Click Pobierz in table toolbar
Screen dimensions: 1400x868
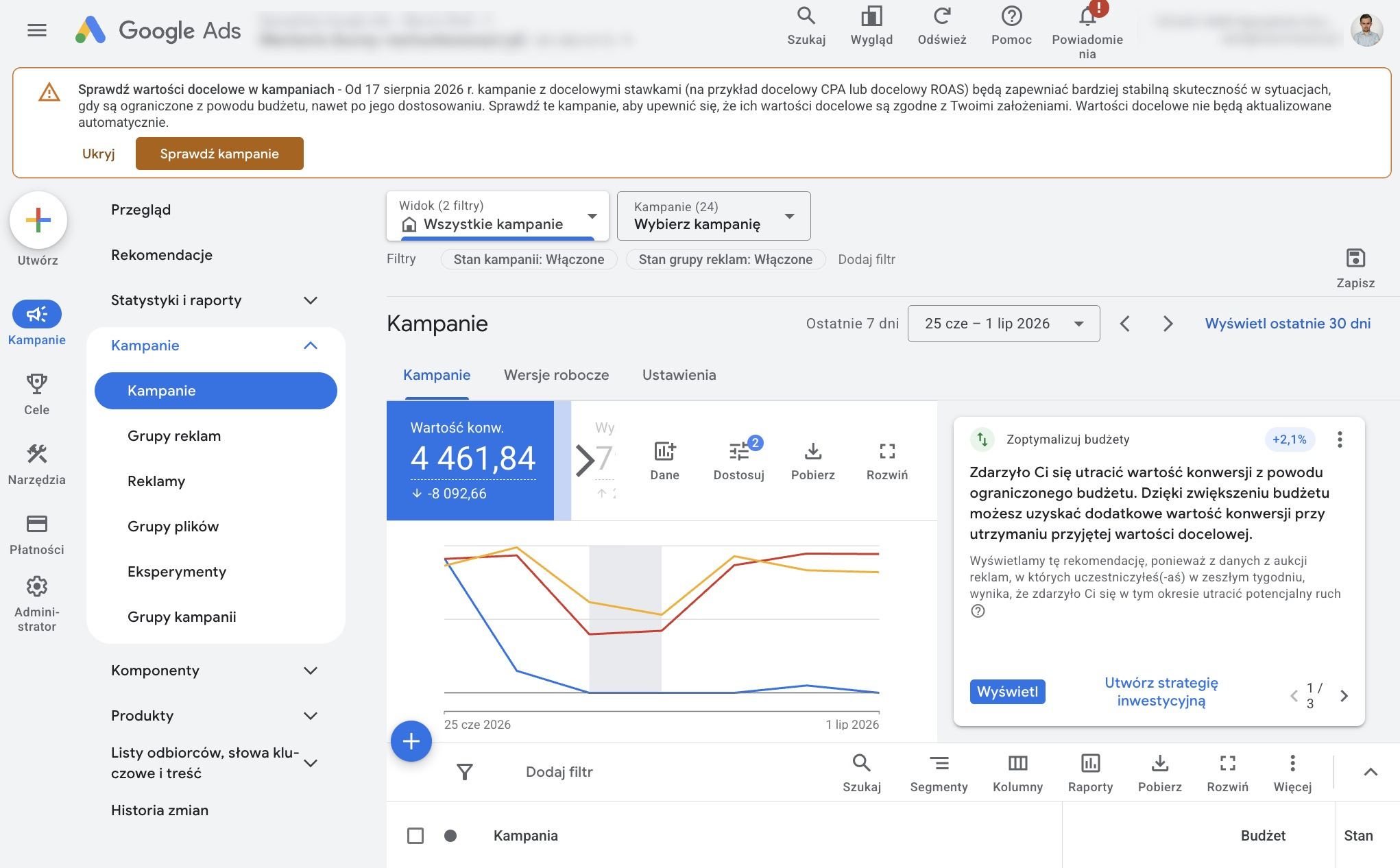click(x=1159, y=773)
